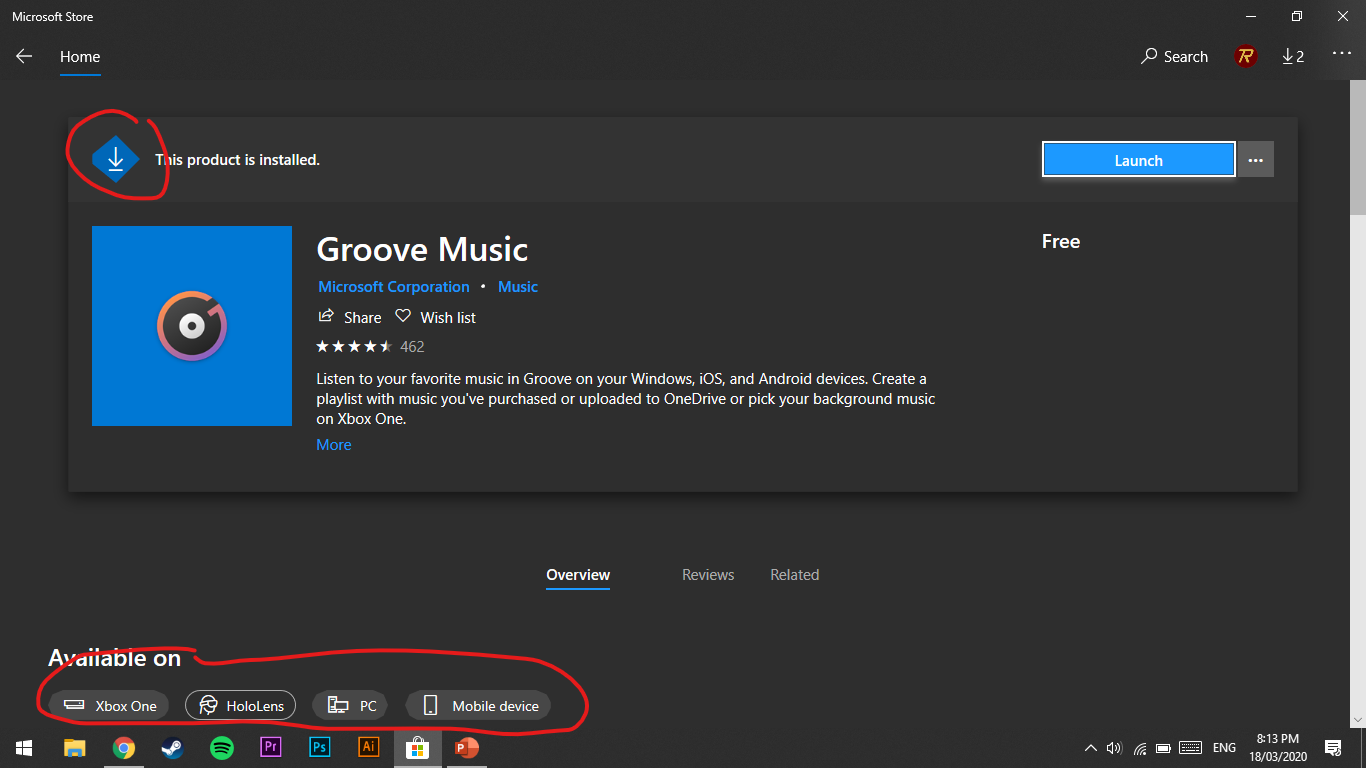This screenshot has width=1366, height=768.
Task: Open Photoshop from taskbar
Action: coord(320,748)
